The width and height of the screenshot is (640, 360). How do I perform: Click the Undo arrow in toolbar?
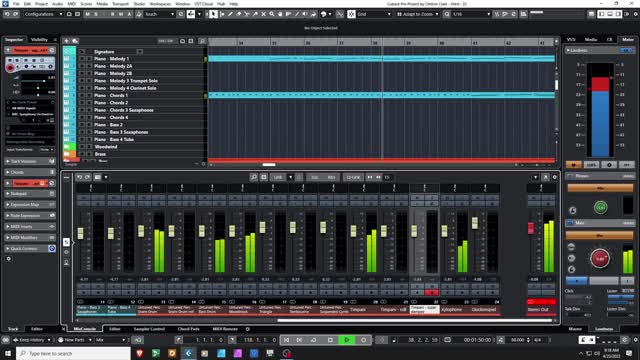pos(7,14)
